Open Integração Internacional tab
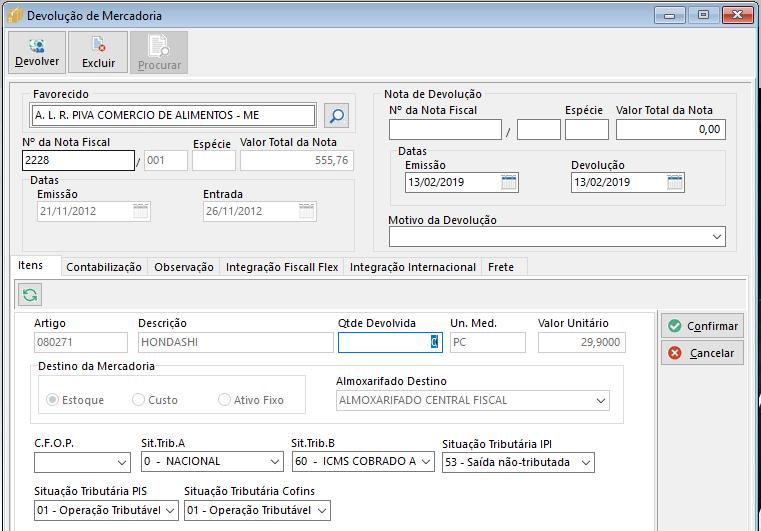This screenshot has width=761, height=531. point(413,267)
